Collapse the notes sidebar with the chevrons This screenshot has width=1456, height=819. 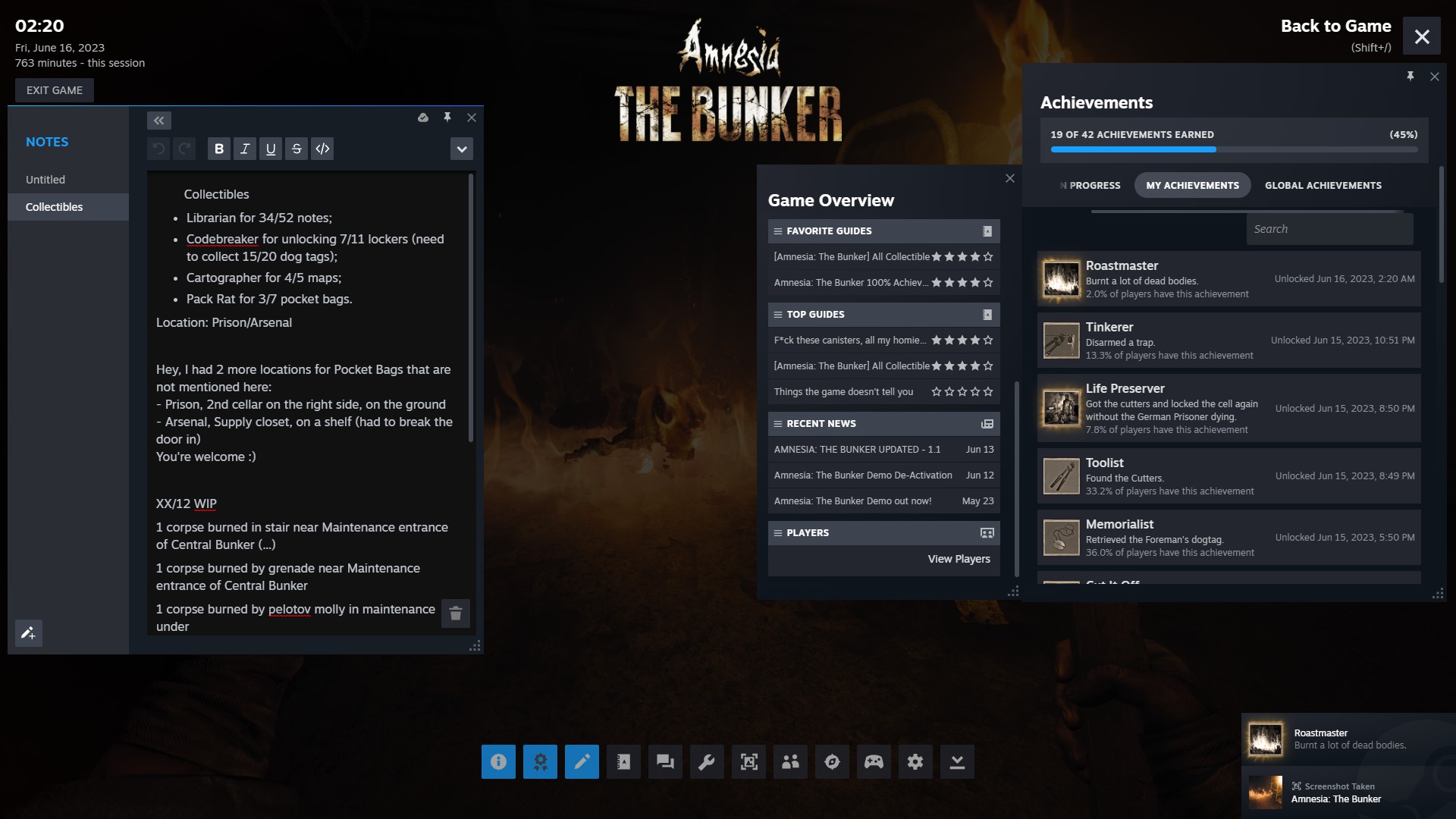coord(159,121)
